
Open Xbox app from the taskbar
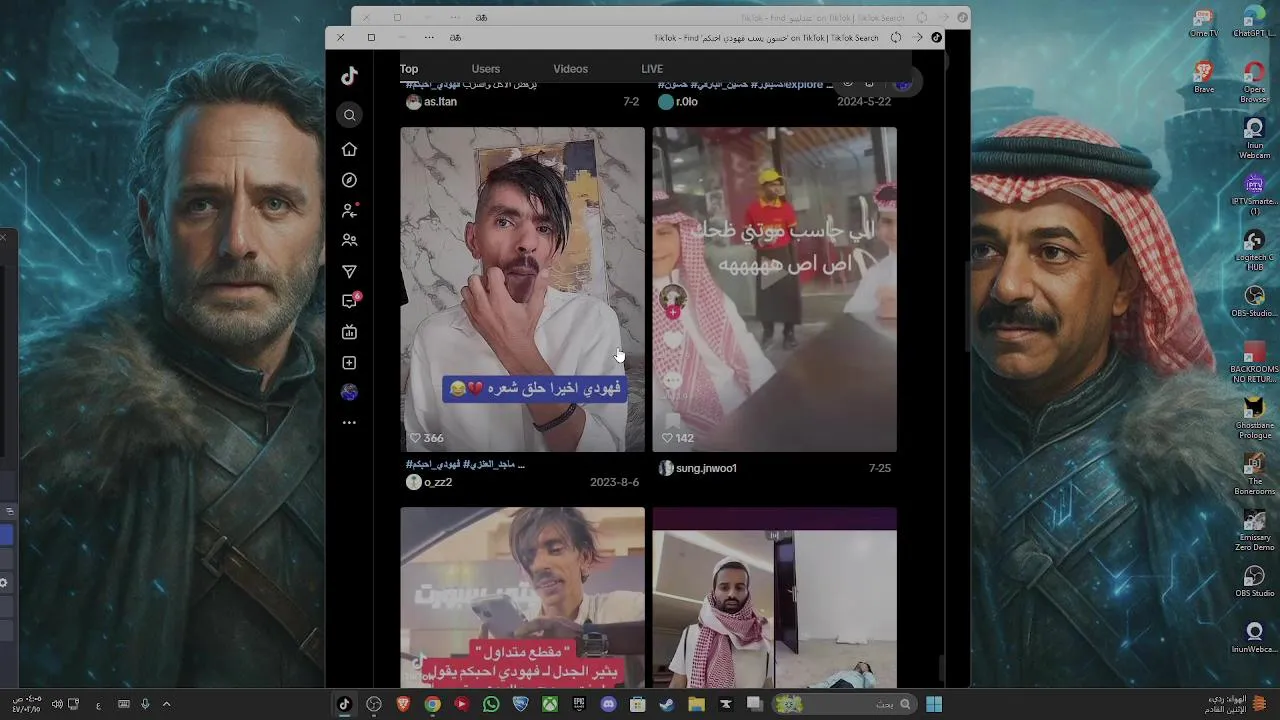pos(550,704)
